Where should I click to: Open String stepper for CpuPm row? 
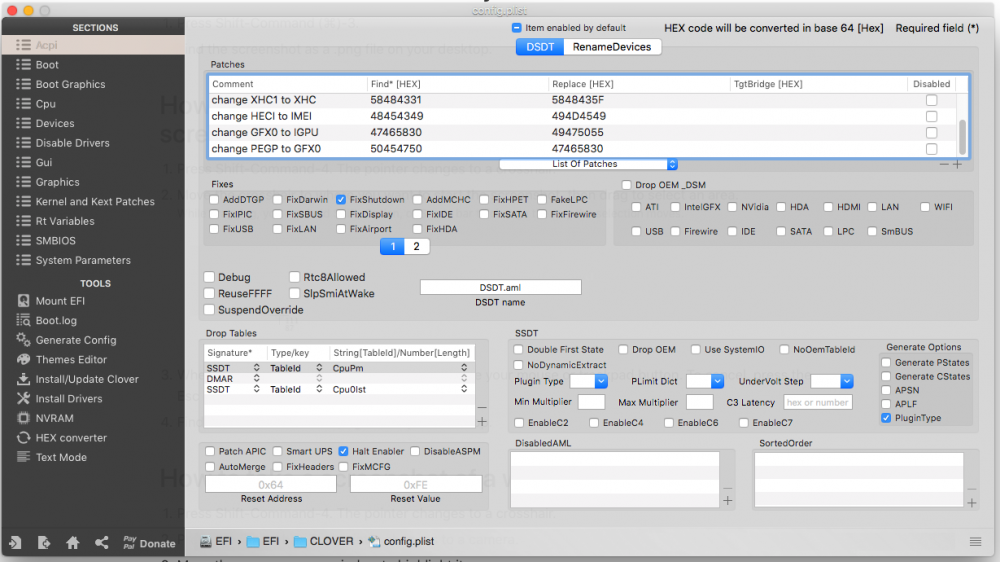click(x=464, y=368)
